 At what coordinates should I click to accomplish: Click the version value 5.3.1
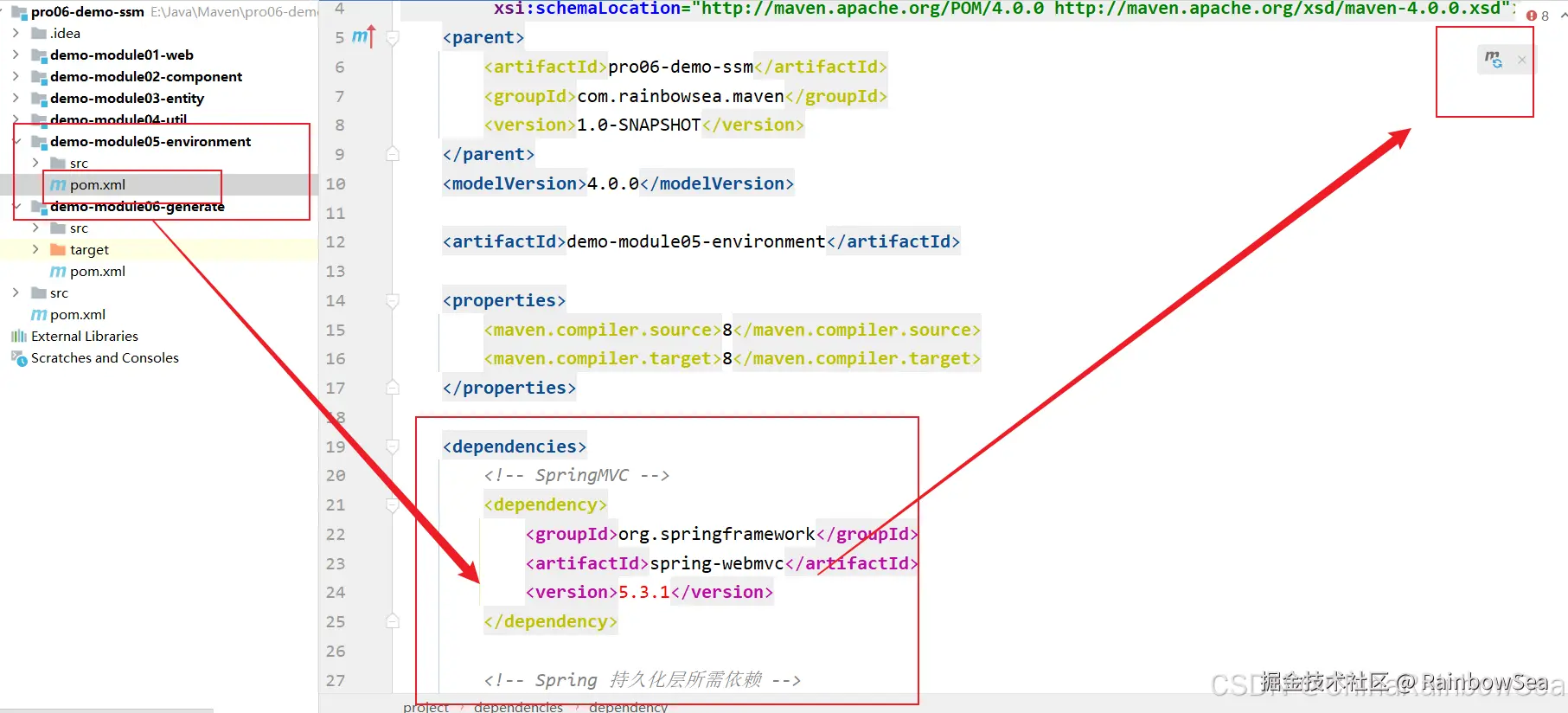pos(644,592)
